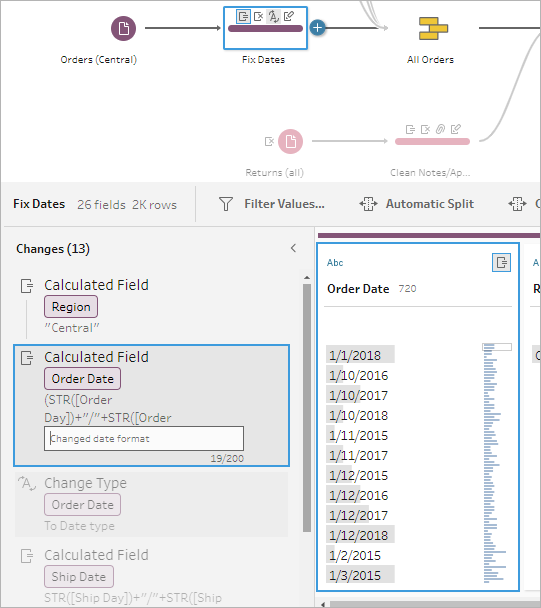
Task: Click the edit pencil icon on Clean Notes step
Action: pyautogui.click(x=456, y=129)
